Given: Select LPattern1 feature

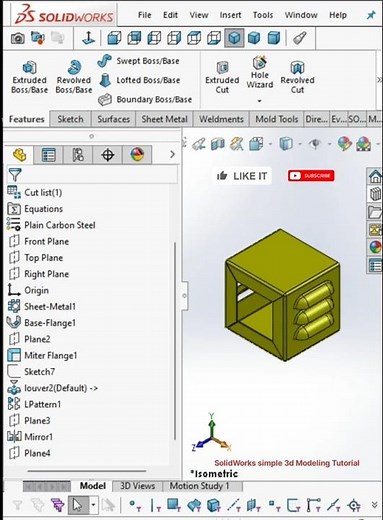Looking at the screenshot, I should tap(34, 404).
